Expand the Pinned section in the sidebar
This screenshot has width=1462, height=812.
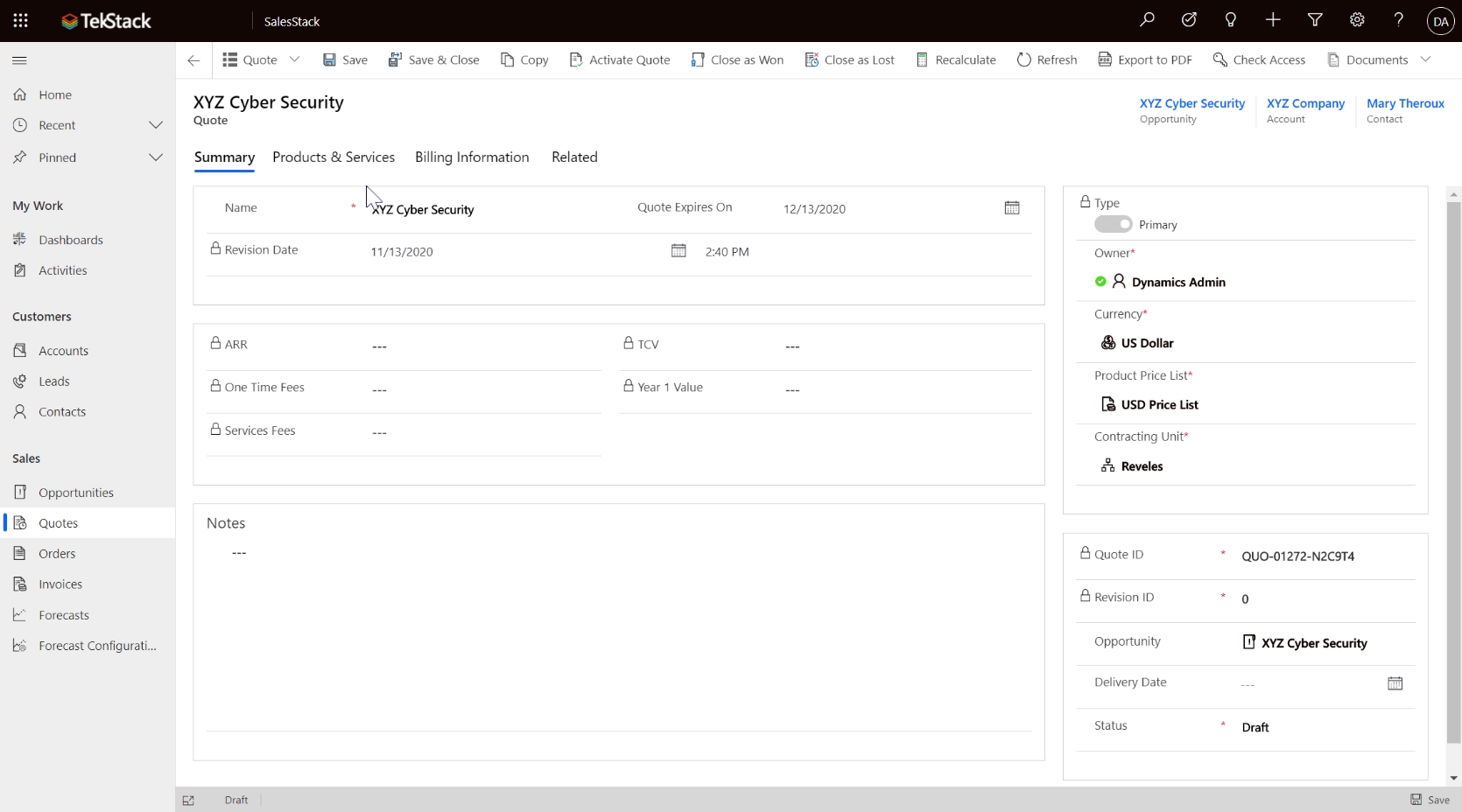point(156,157)
